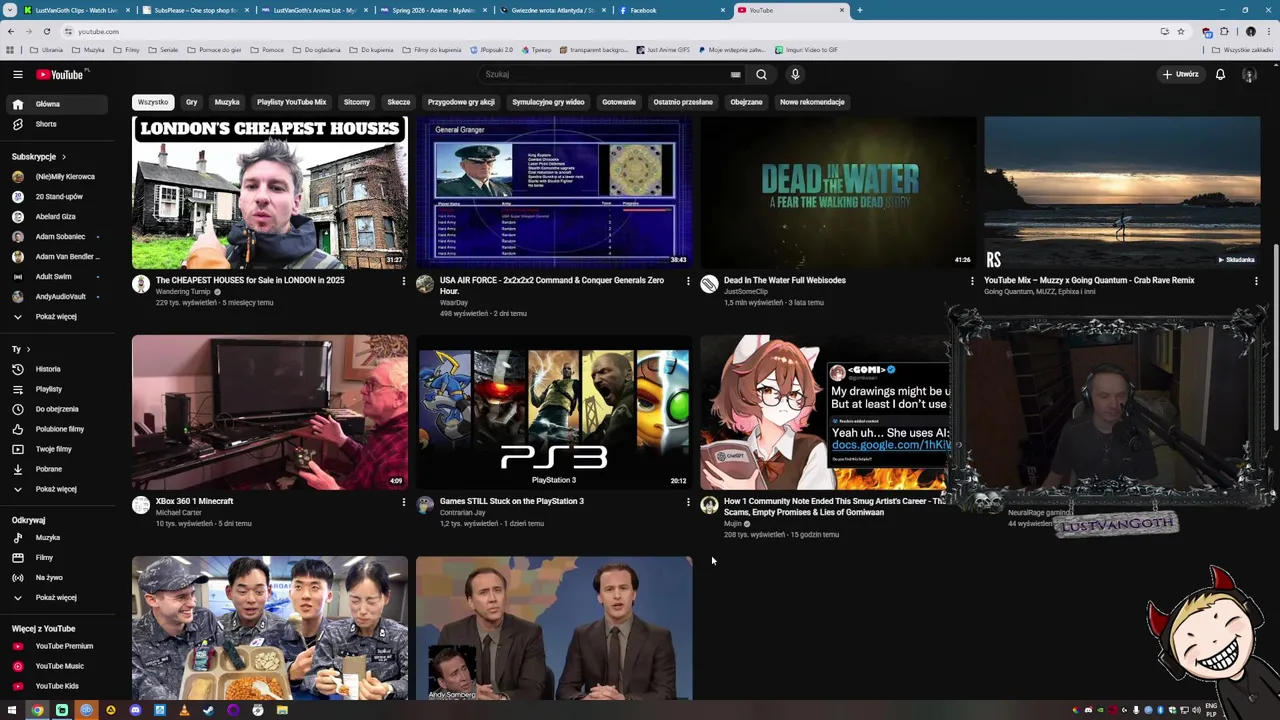
Task: Open a new browser tab
Action: click(859, 10)
